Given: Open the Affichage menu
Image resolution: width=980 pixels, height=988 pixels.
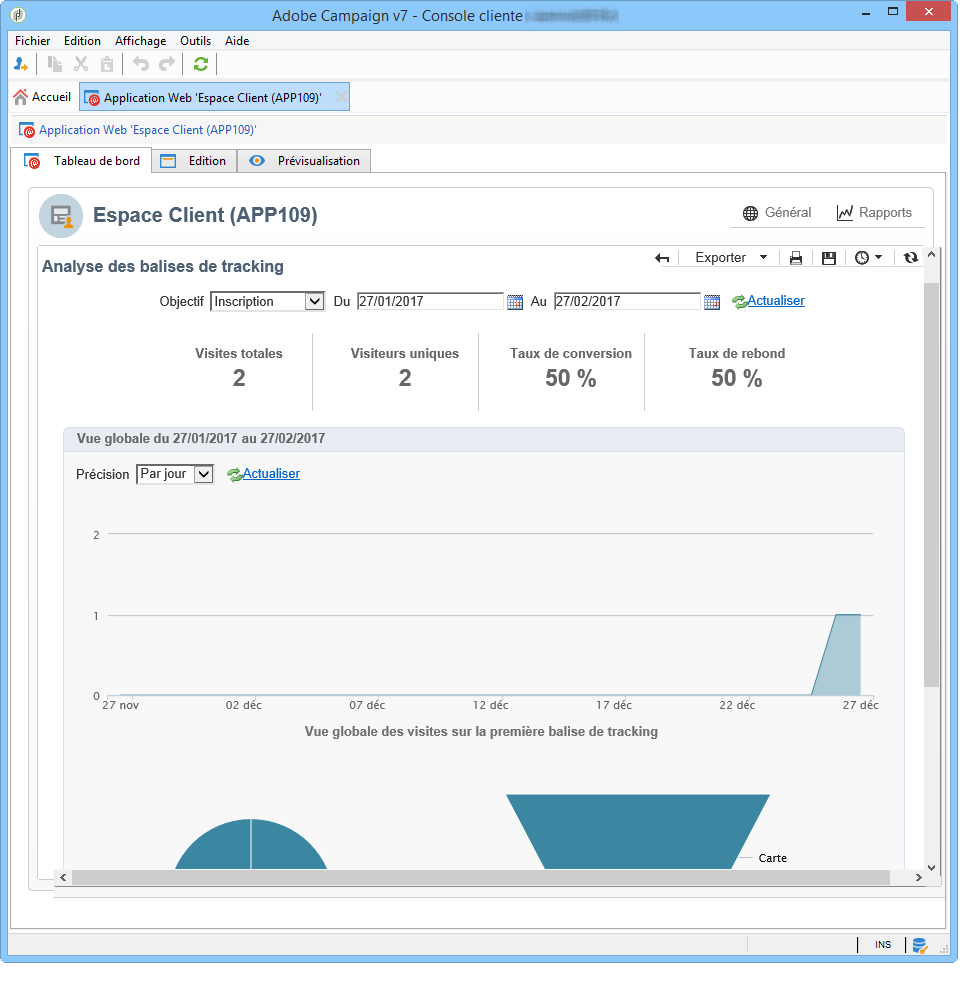Looking at the screenshot, I should 141,41.
